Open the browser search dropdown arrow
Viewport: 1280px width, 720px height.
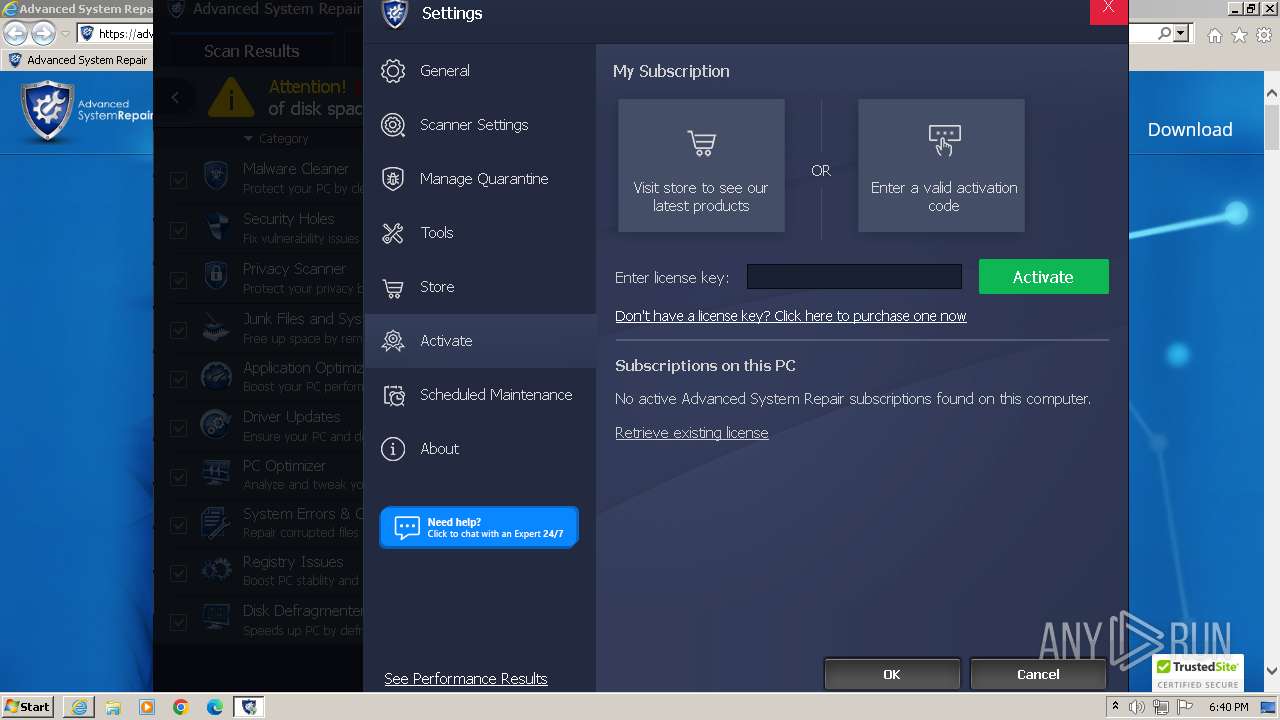tap(1182, 34)
